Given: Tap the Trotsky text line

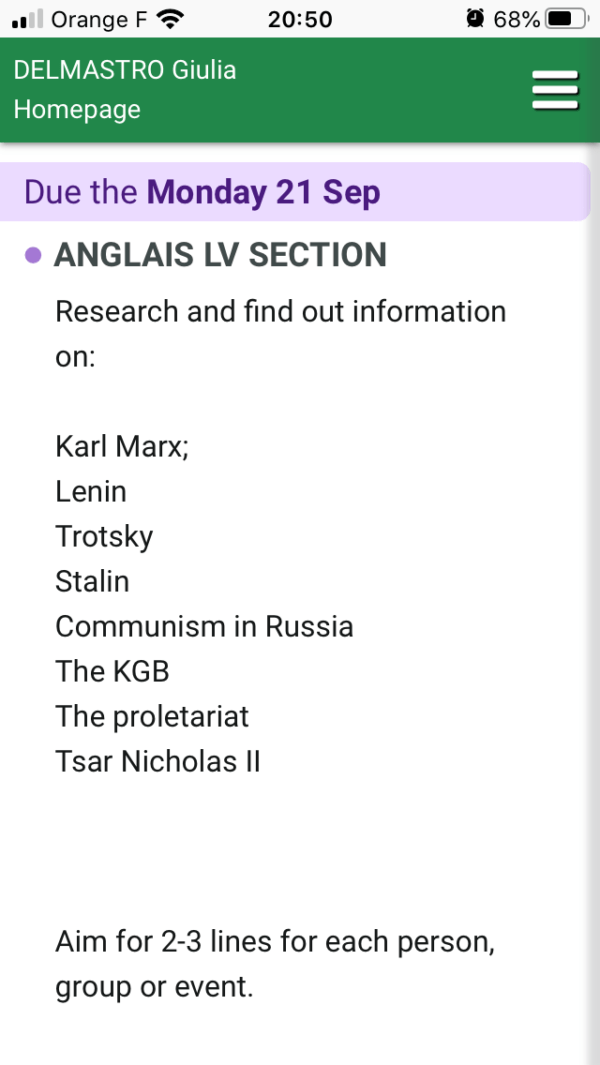Looking at the screenshot, I should click(104, 537).
